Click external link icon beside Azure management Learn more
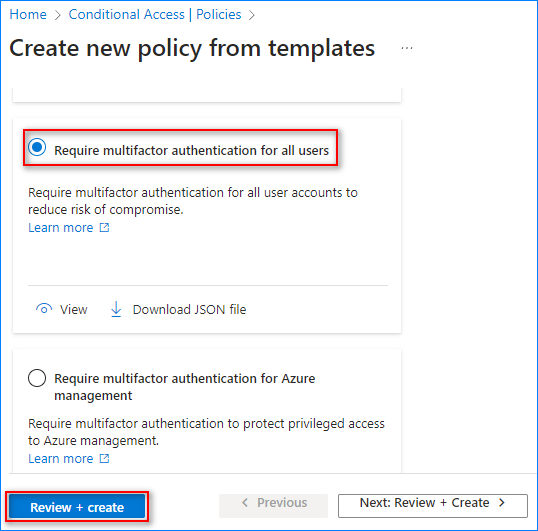Image resolution: width=538 pixels, height=531 pixels. 104,458
